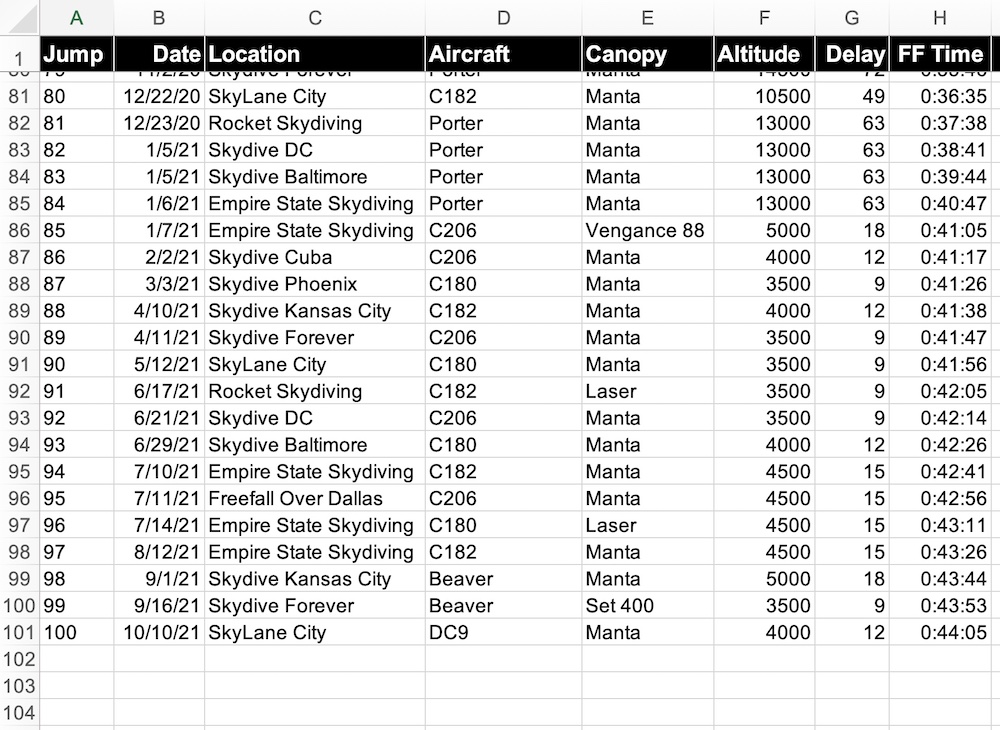This screenshot has width=1000, height=730.
Task: Select the Location header cell
Action: tap(315, 55)
